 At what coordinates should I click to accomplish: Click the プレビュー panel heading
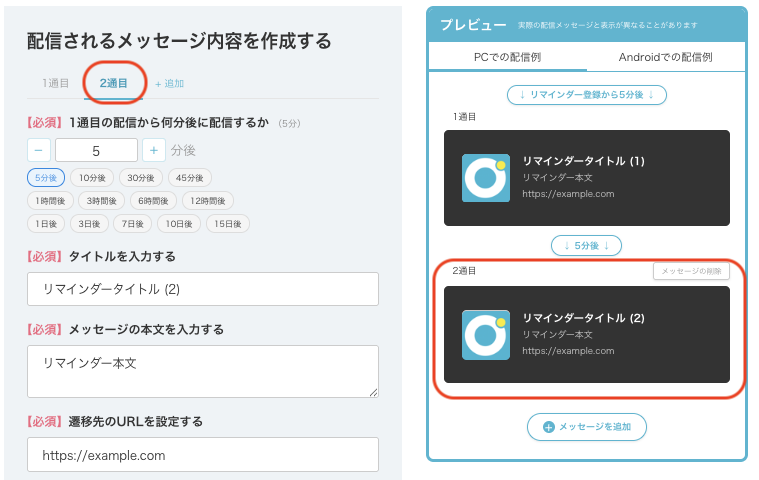coord(473,25)
